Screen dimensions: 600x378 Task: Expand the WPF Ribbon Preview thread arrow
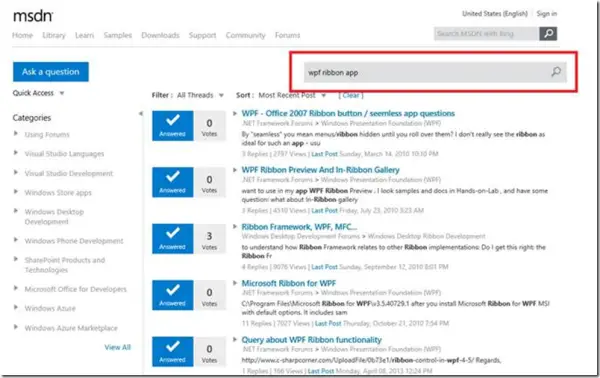click(235, 170)
